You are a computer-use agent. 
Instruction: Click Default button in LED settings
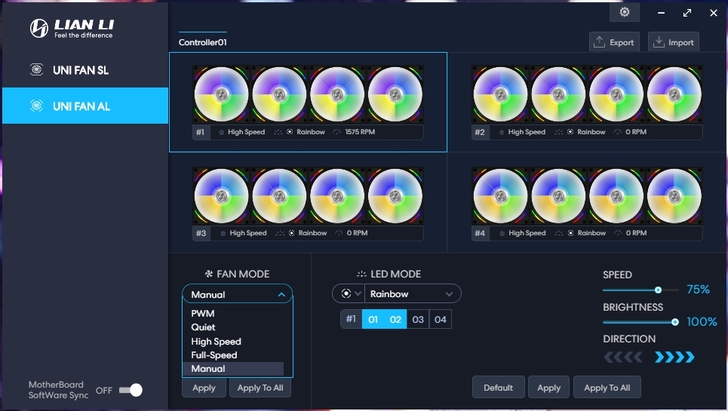click(498, 387)
